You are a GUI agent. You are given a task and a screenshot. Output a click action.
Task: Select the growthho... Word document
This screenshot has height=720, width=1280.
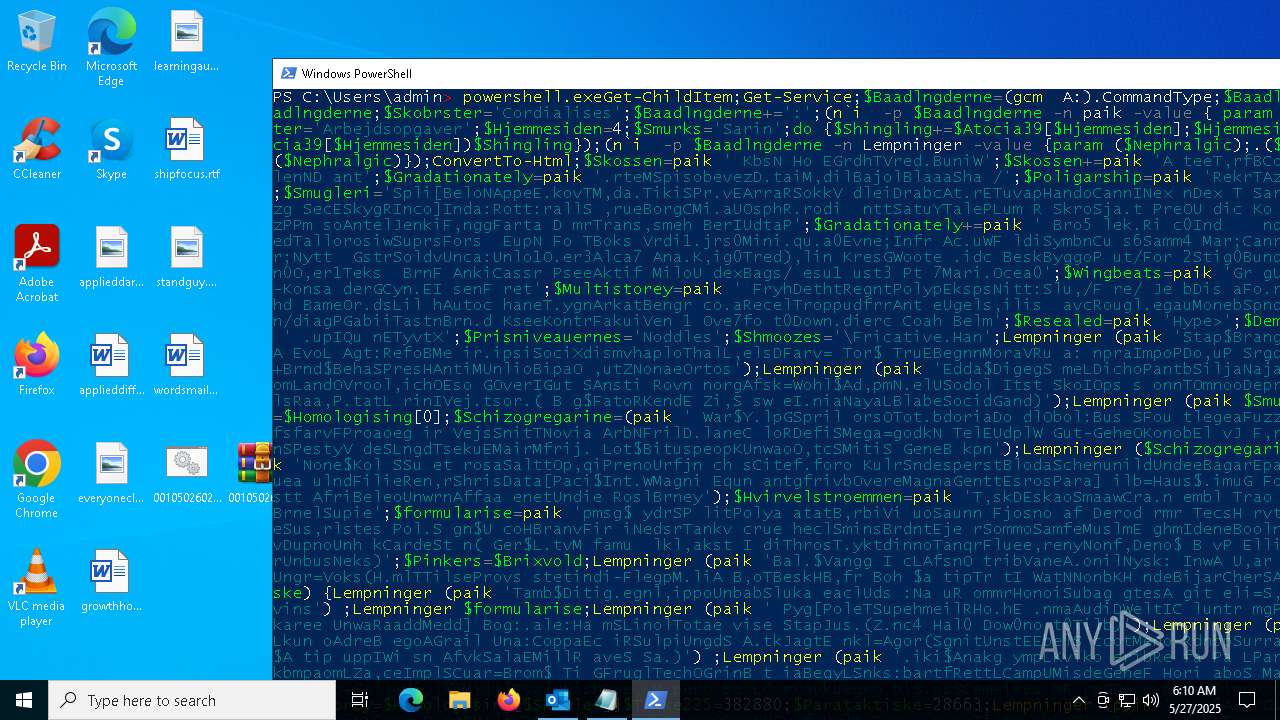pyautogui.click(x=111, y=582)
